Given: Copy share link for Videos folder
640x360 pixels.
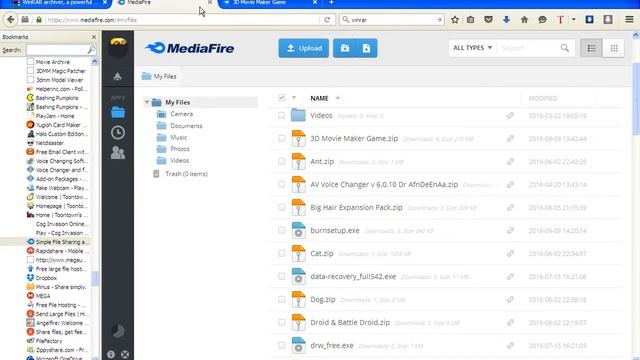Looking at the screenshot, I should [x=510, y=116].
